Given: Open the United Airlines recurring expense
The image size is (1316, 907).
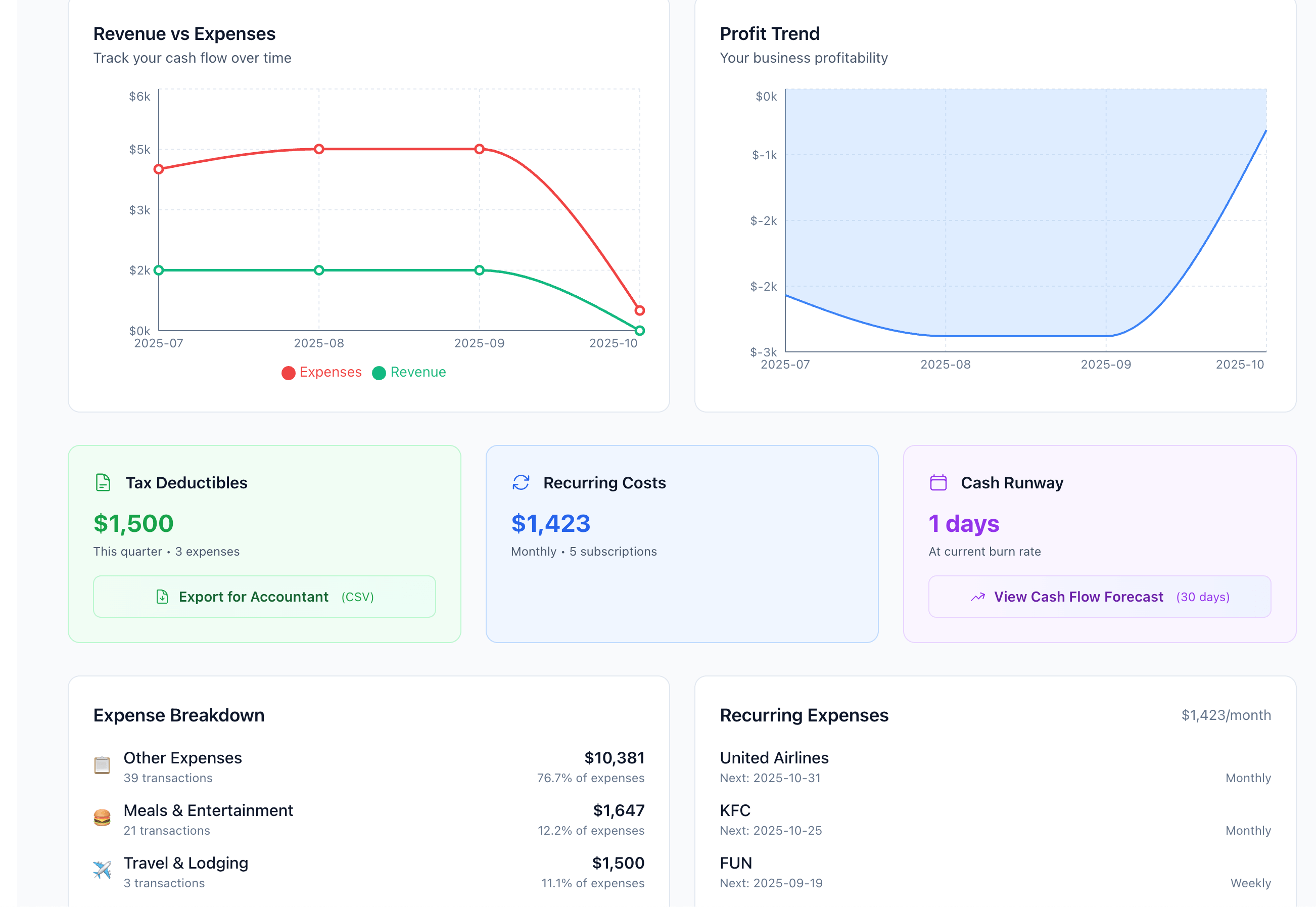Looking at the screenshot, I should click(x=774, y=758).
